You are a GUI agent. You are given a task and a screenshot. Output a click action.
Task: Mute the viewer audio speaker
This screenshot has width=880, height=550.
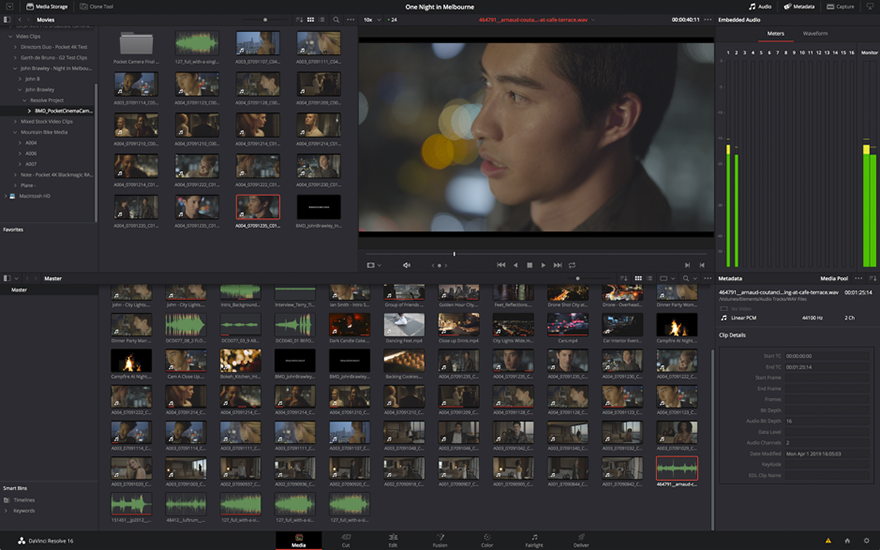coord(406,265)
